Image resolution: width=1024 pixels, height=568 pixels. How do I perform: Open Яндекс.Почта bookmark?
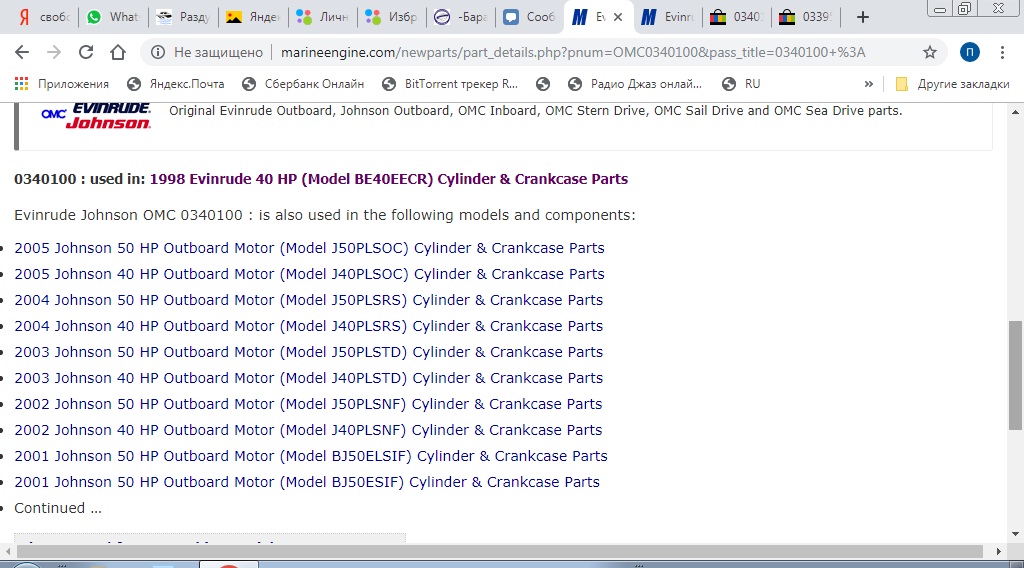point(176,84)
